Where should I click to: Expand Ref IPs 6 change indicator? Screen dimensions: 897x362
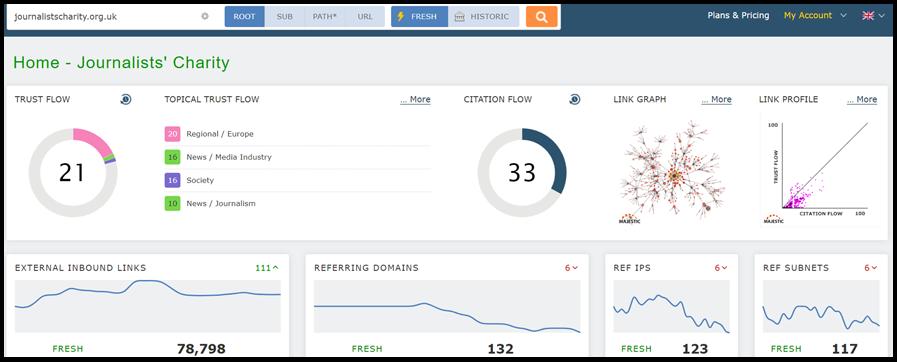pyautogui.click(x=721, y=268)
